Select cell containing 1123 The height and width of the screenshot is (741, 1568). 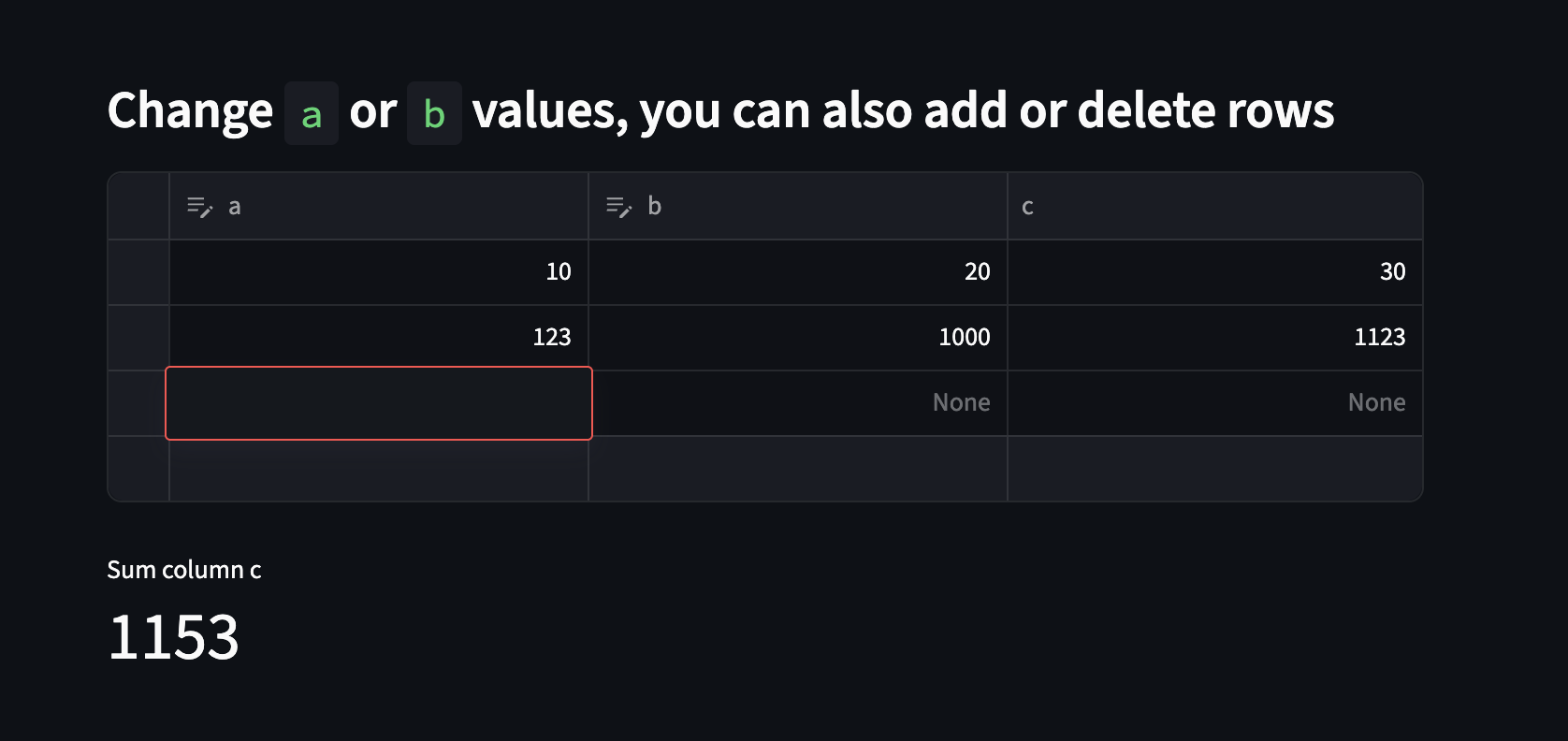[x=1215, y=338]
